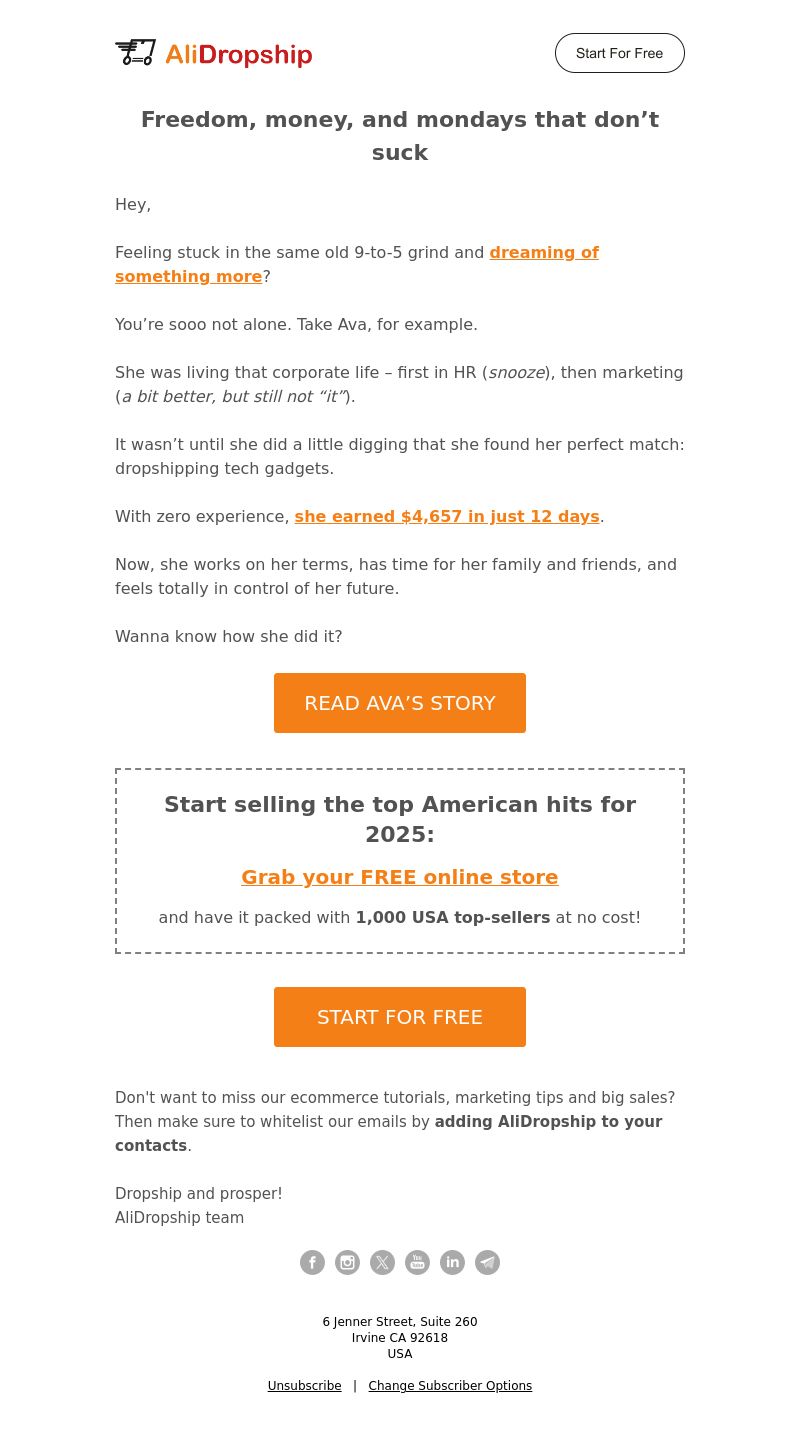This screenshot has width=800, height=1446.
Task: Click the READ AVA'S STORY button
Action: pyautogui.click(x=400, y=703)
